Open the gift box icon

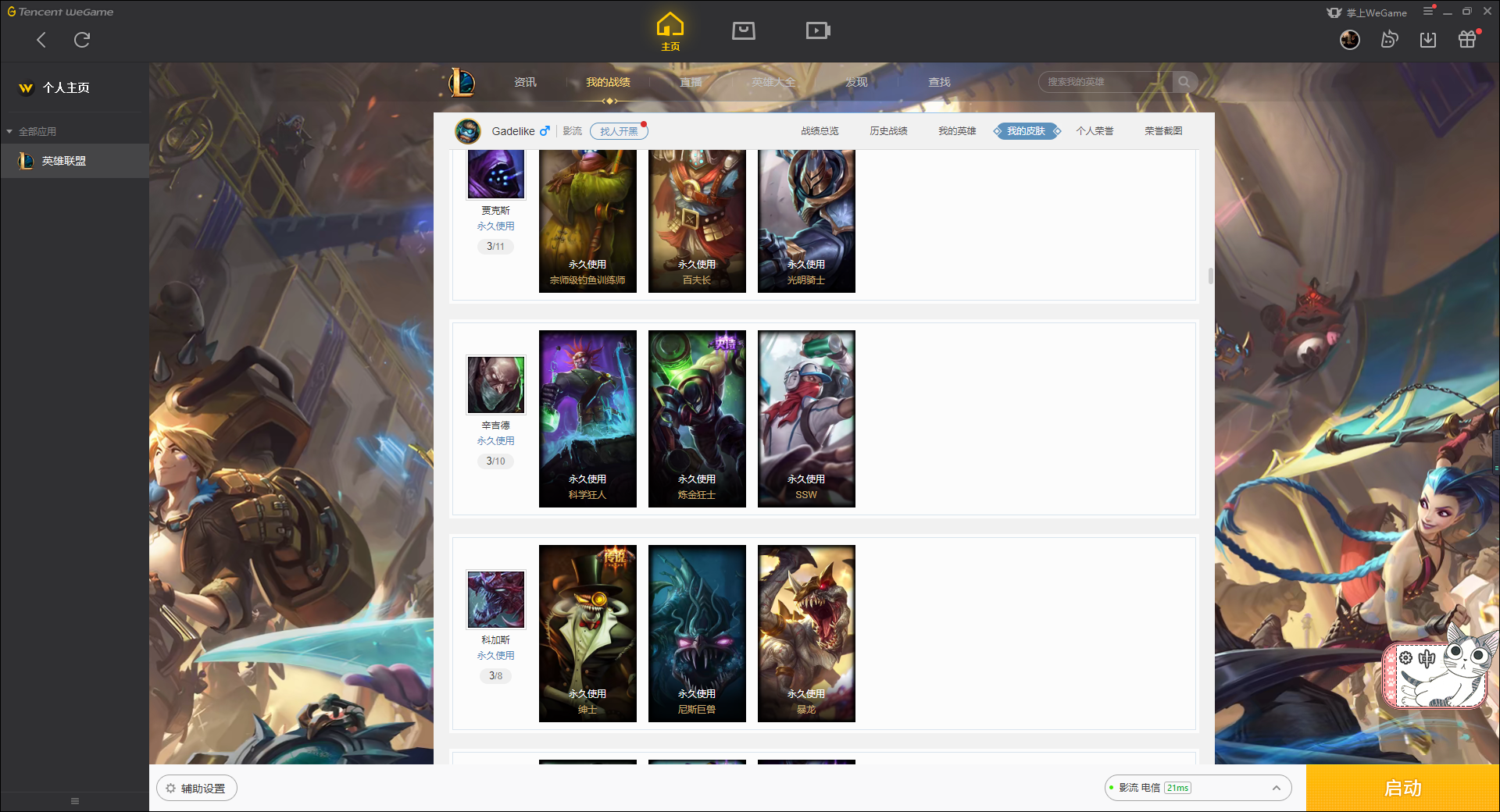(x=1467, y=40)
